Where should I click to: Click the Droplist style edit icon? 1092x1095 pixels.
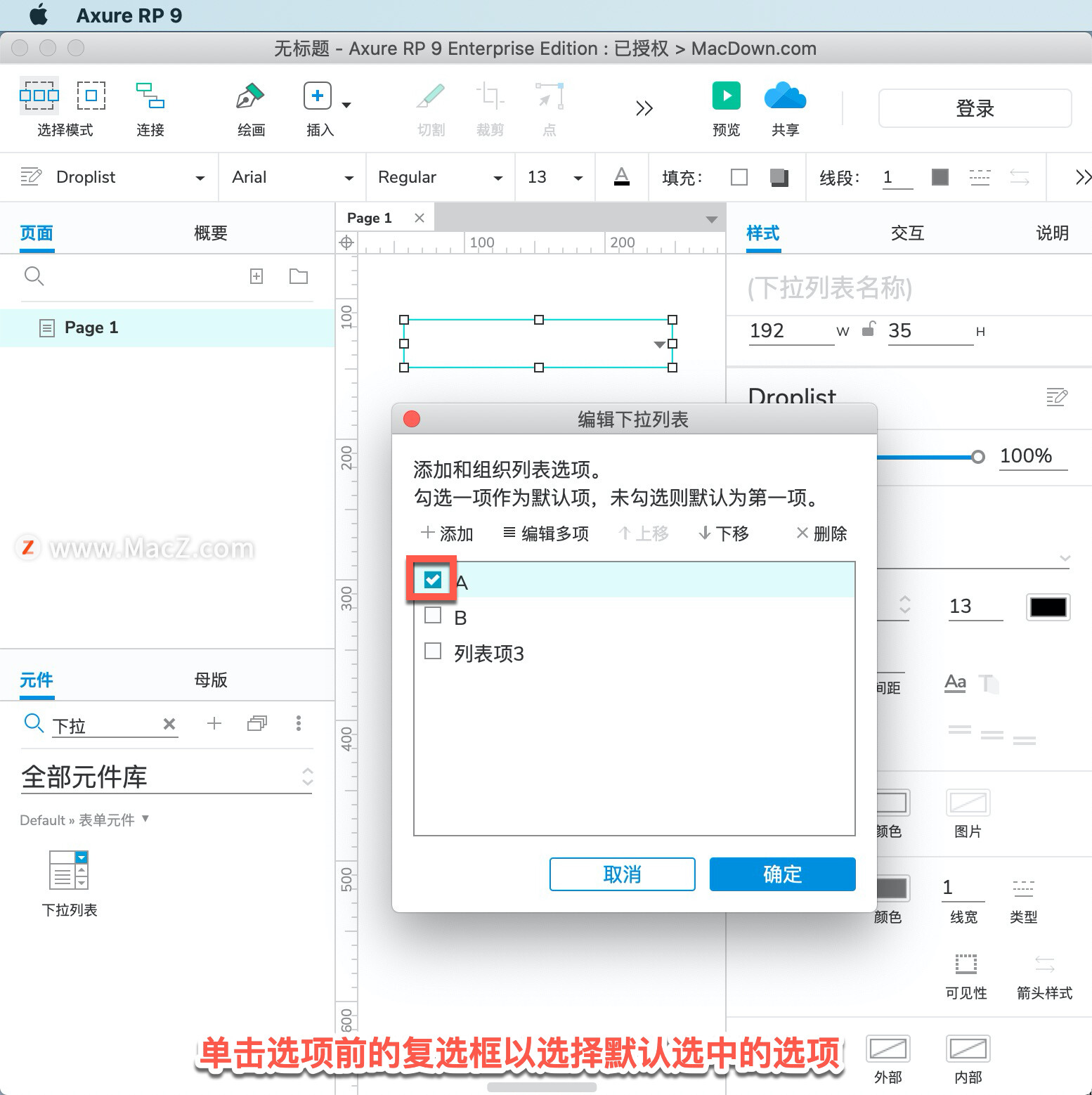[x=1057, y=397]
